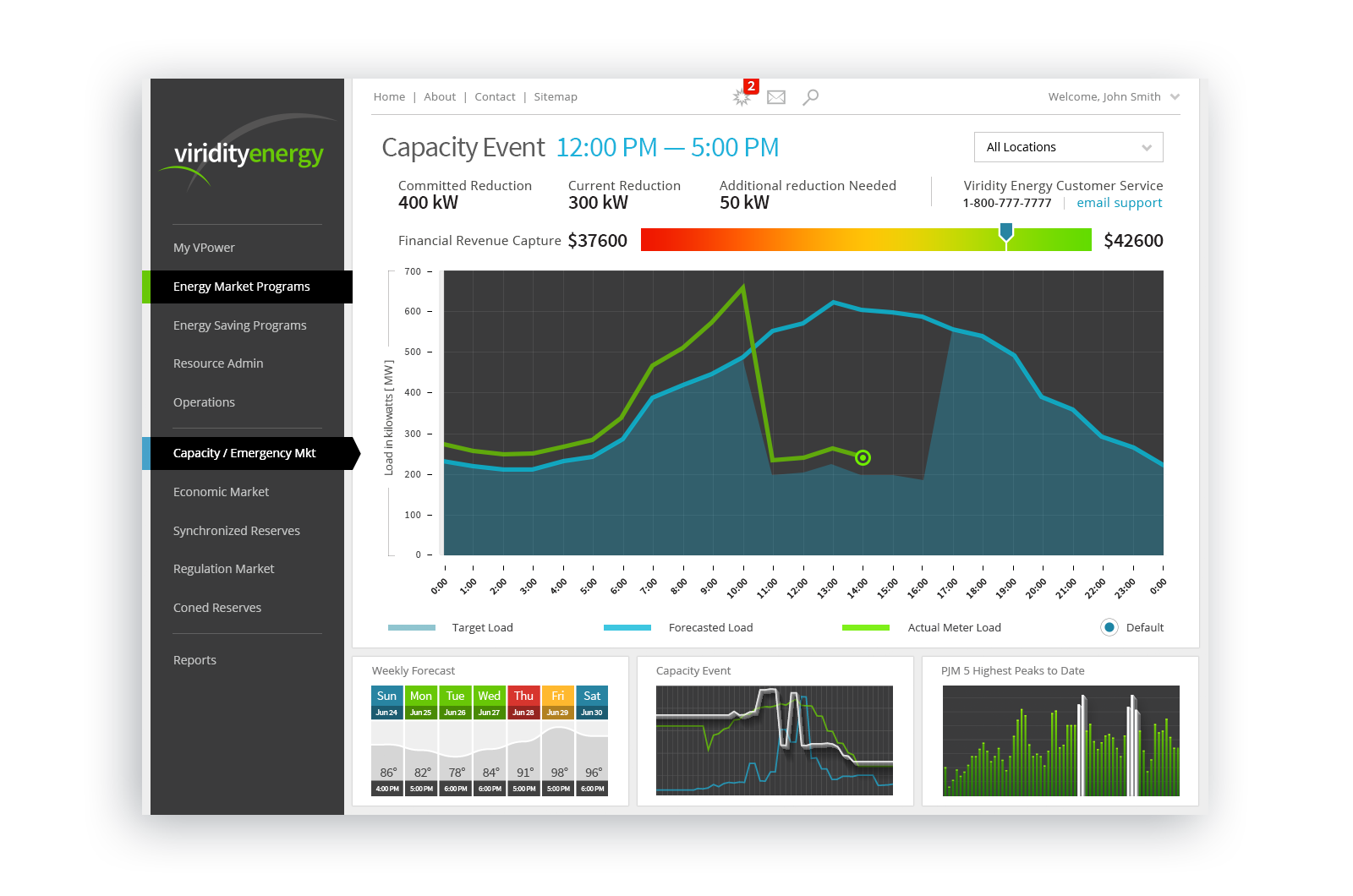
Task: Open the Contact link
Action: click(x=495, y=97)
